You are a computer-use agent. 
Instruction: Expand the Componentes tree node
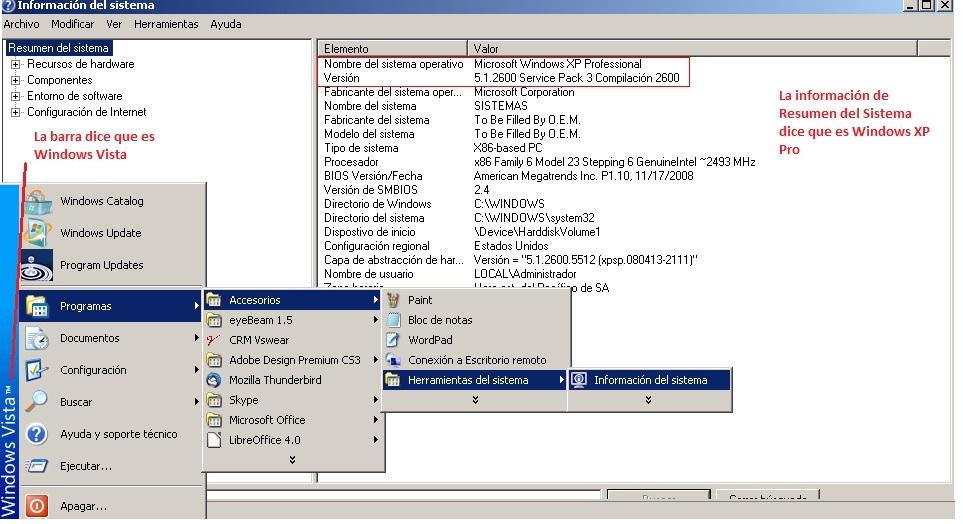(x=16, y=80)
